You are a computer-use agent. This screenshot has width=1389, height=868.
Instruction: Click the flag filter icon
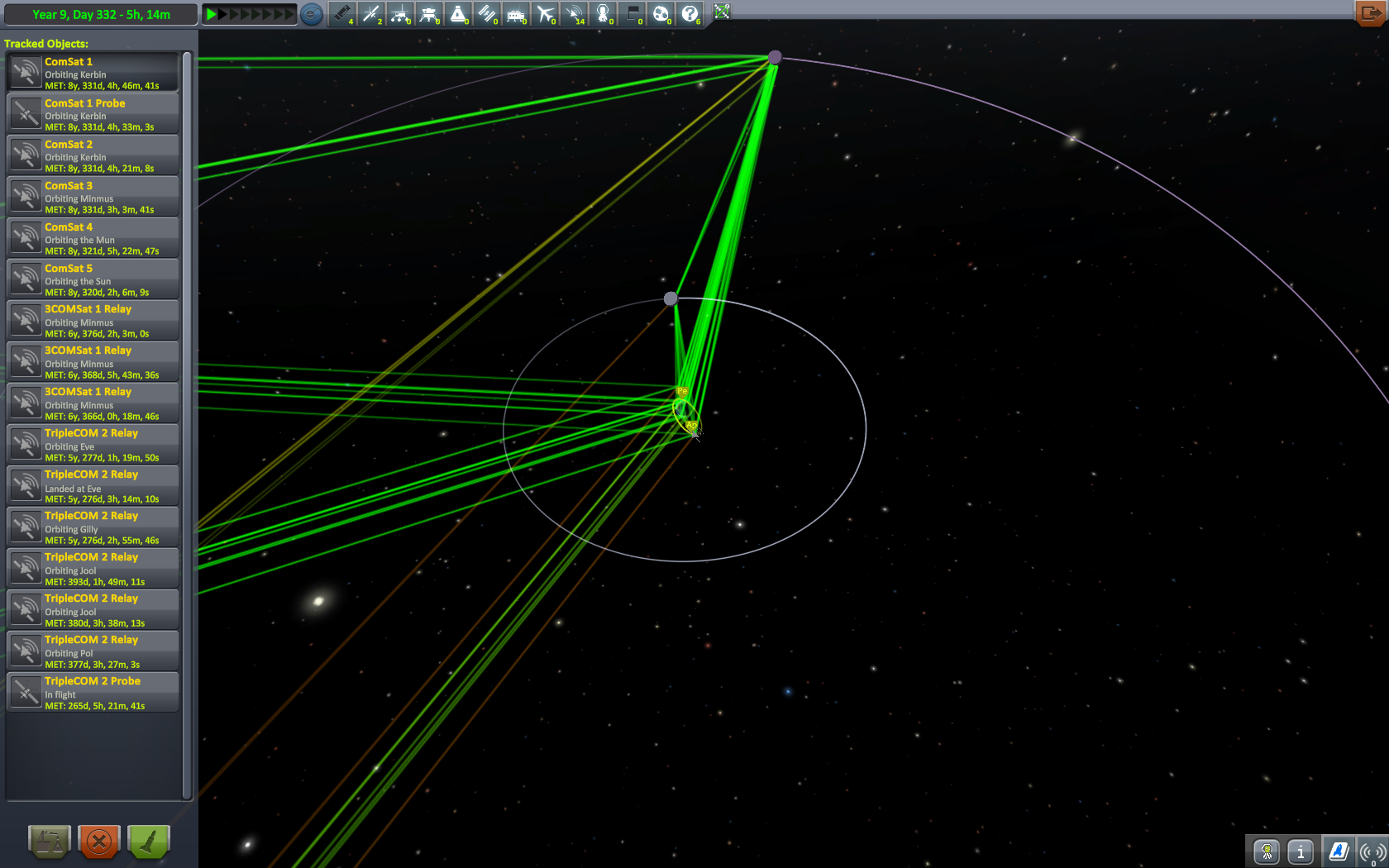[632, 14]
